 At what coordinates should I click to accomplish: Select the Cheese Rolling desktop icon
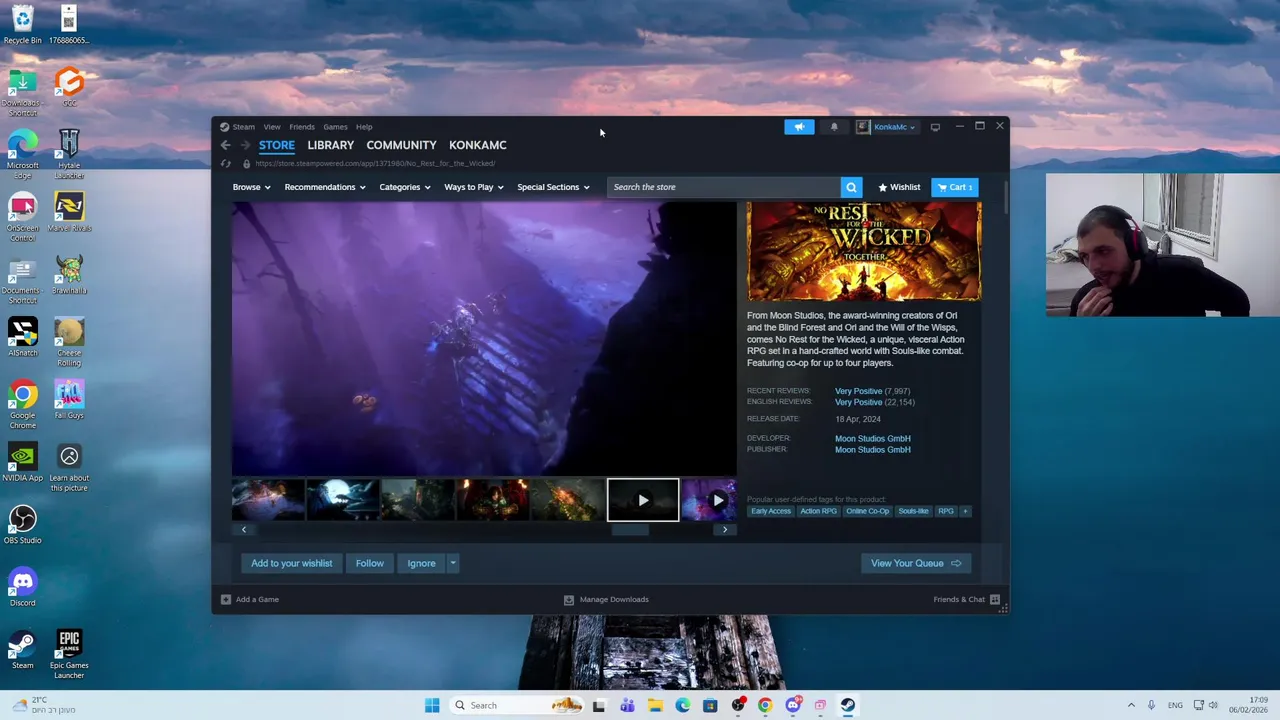coord(69,342)
